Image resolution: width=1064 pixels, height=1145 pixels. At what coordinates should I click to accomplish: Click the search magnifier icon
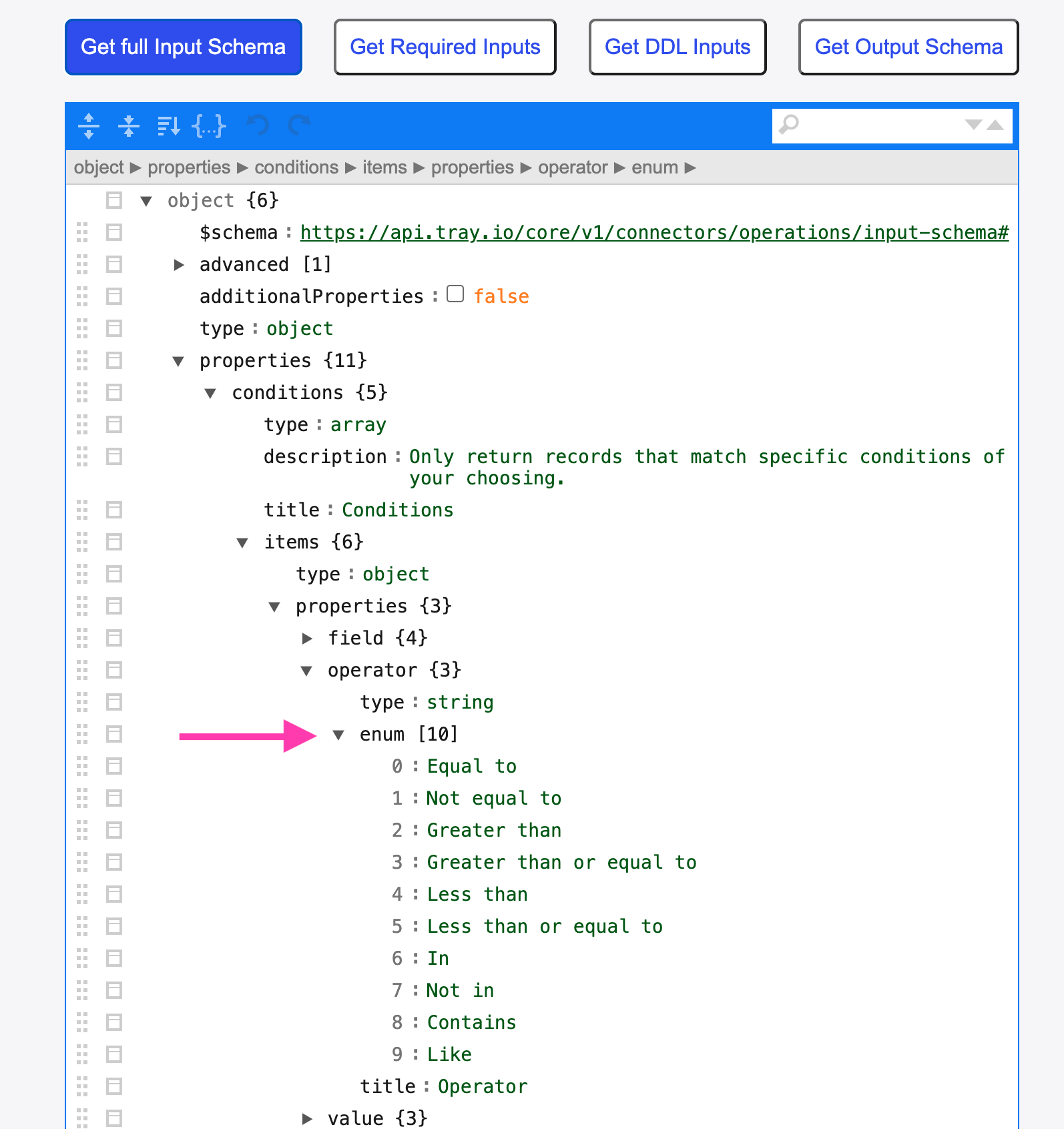pos(789,125)
